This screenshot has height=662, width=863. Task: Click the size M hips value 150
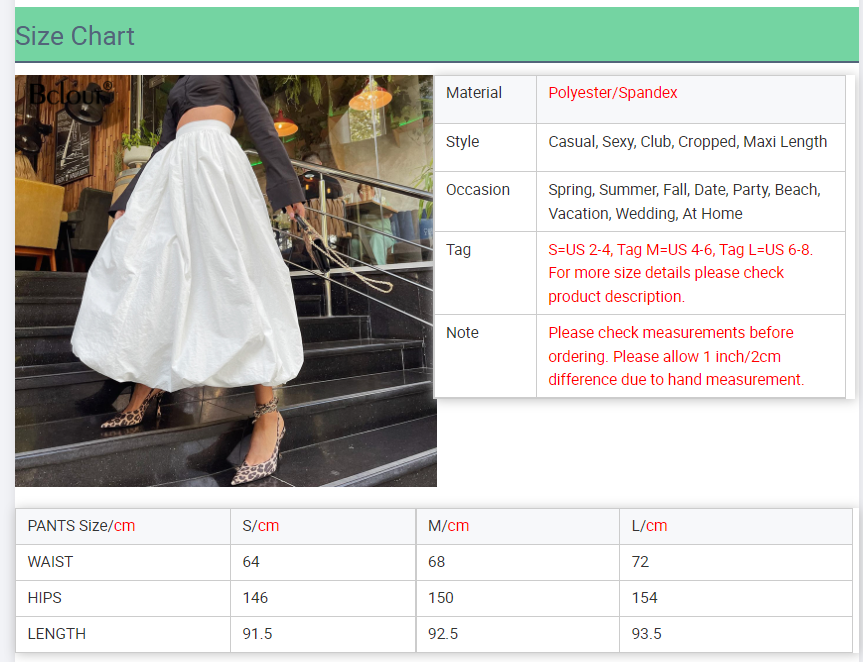tap(440, 598)
